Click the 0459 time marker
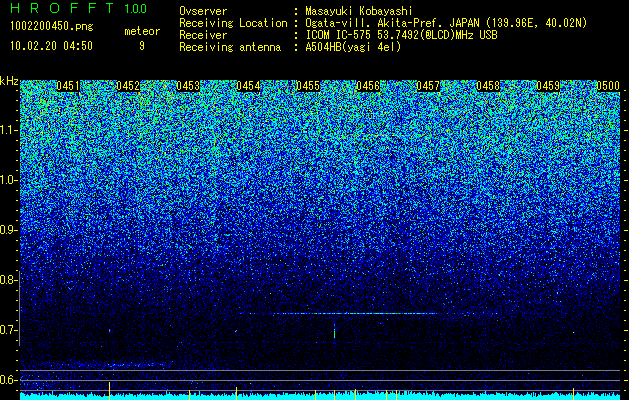Screen dimensions: 629x400 point(548,86)
